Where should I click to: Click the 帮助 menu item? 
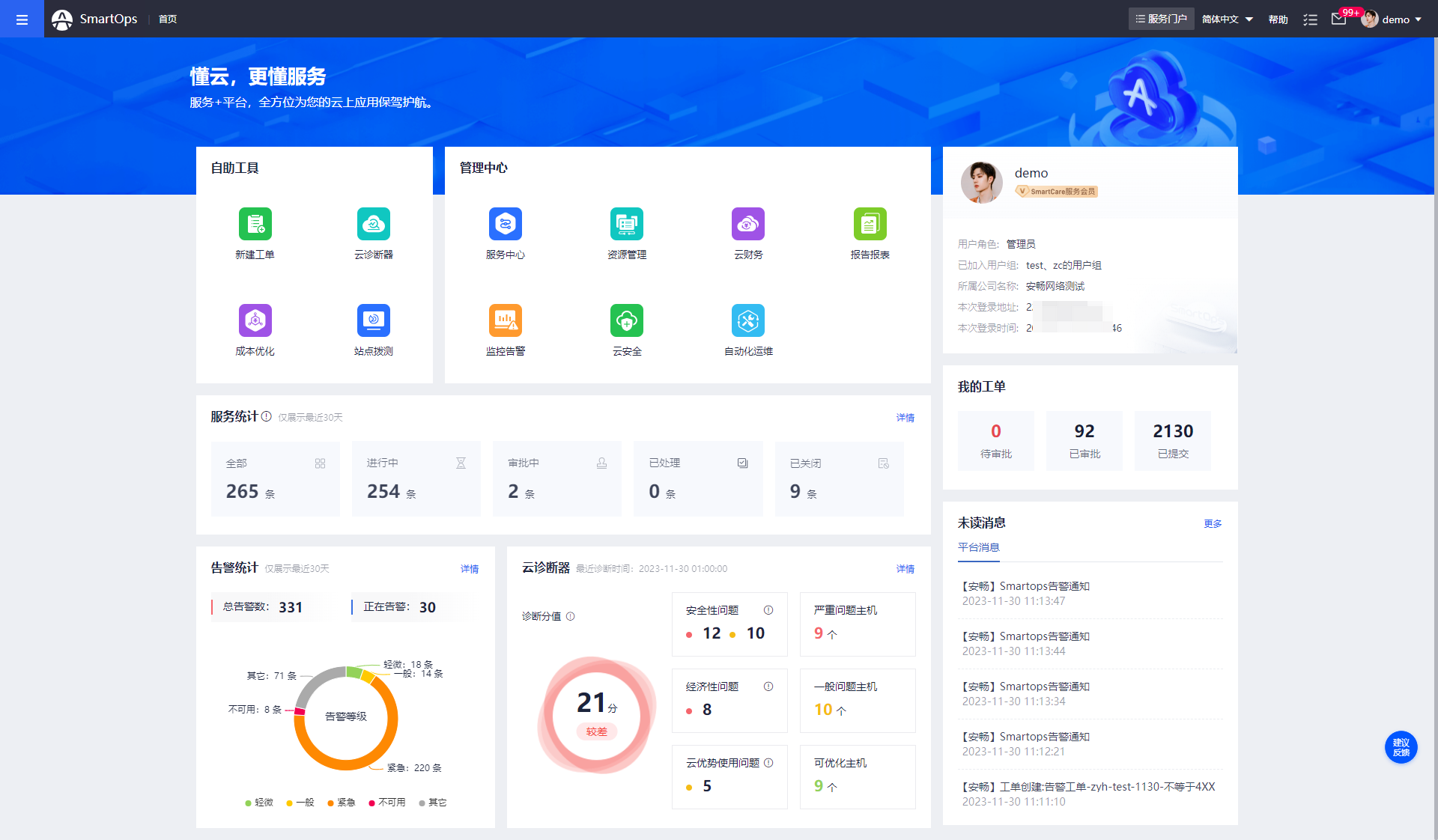[1278, 19]
